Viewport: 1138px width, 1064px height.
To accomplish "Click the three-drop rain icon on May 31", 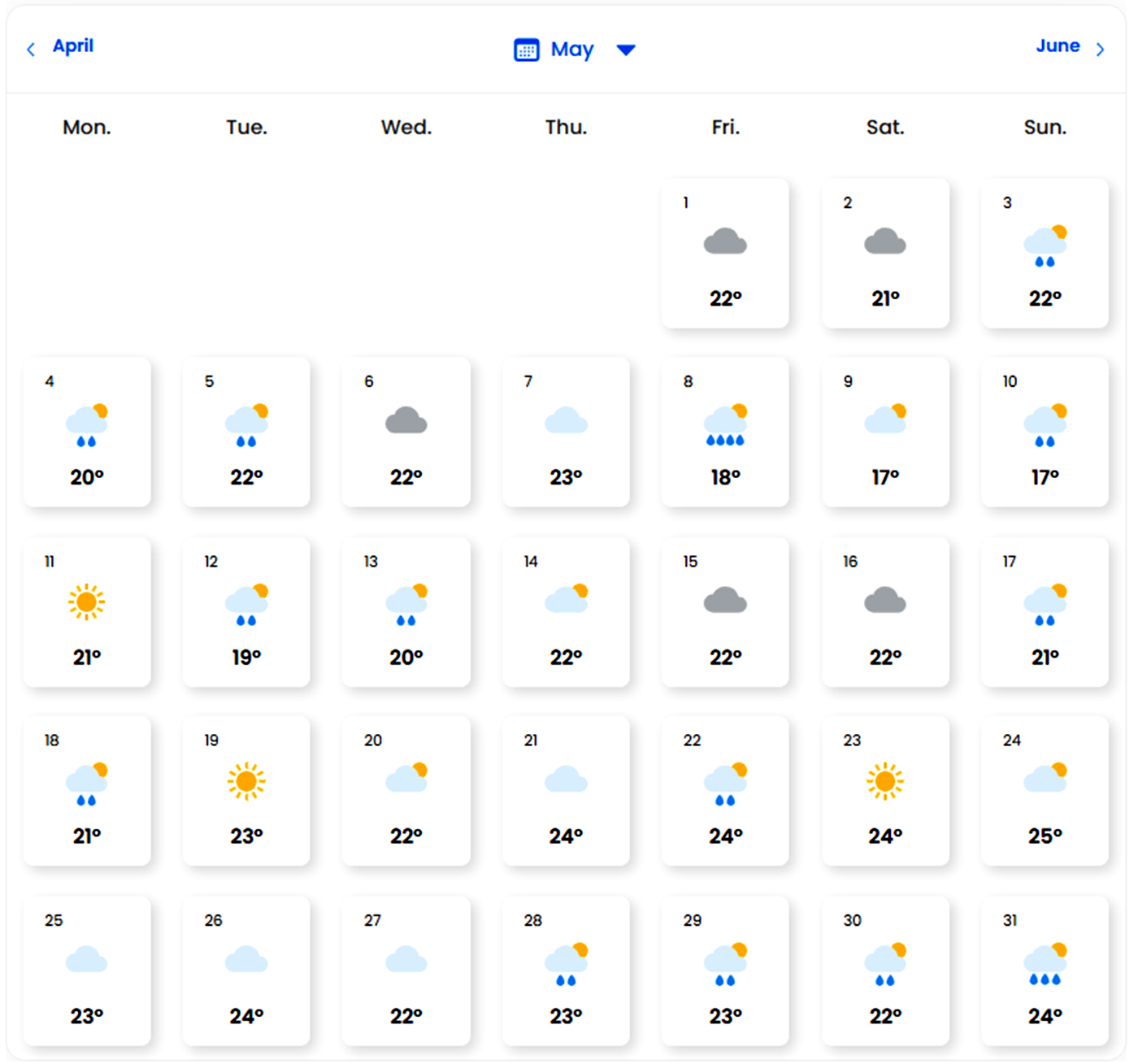I will pos(1045,964).
